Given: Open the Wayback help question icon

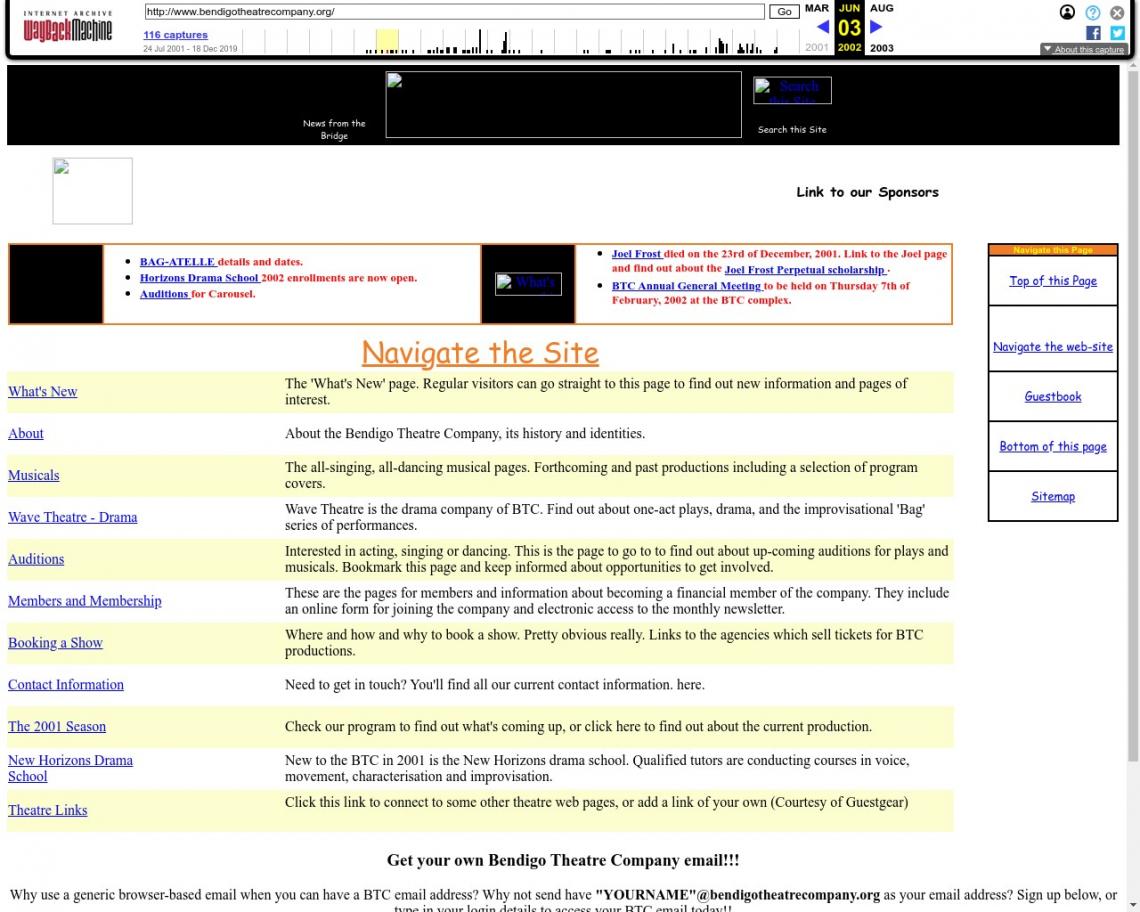Looking at the screenshot, I should pos(1092,12).
